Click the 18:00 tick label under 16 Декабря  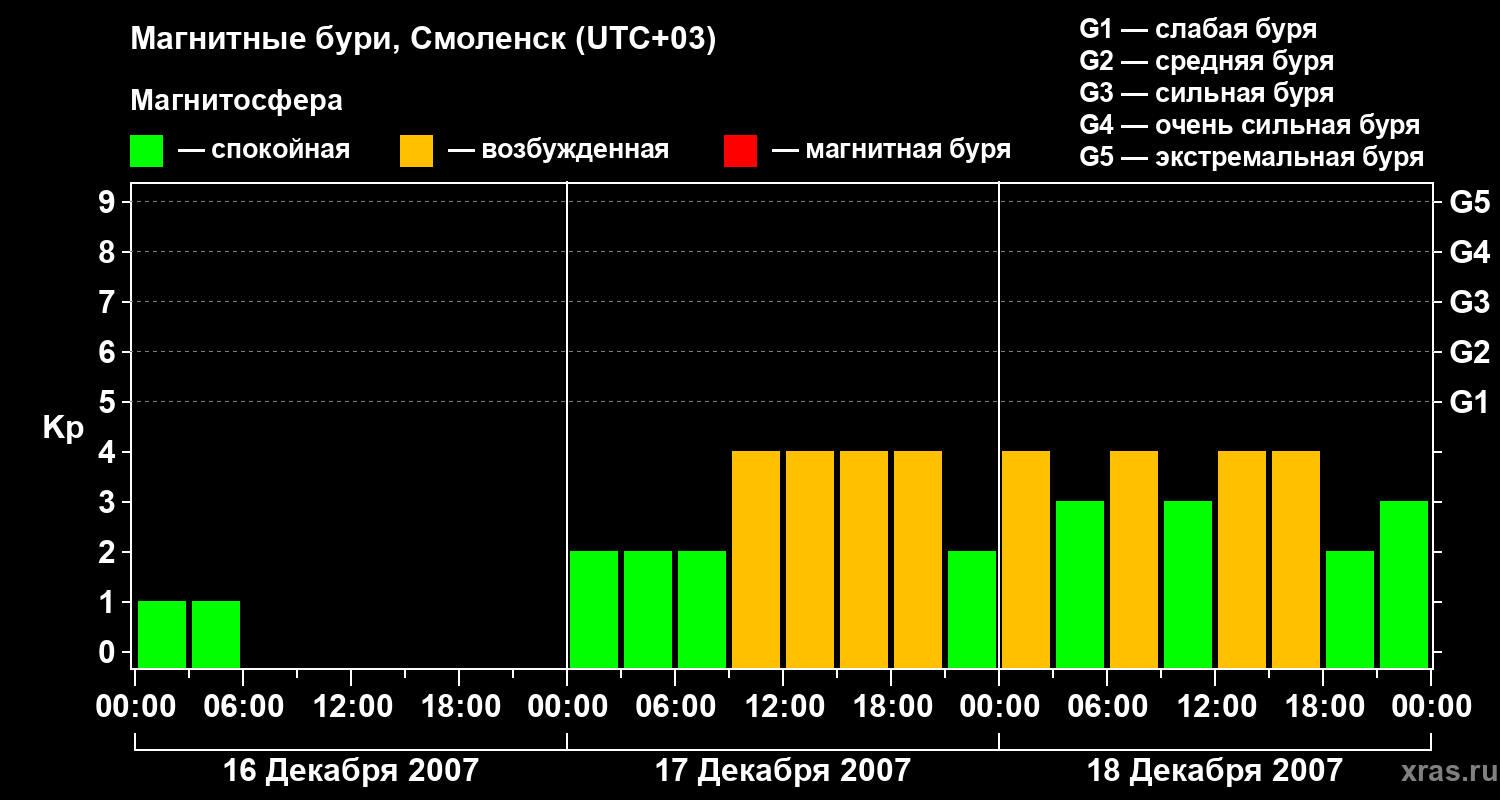(x=459, y=707)
